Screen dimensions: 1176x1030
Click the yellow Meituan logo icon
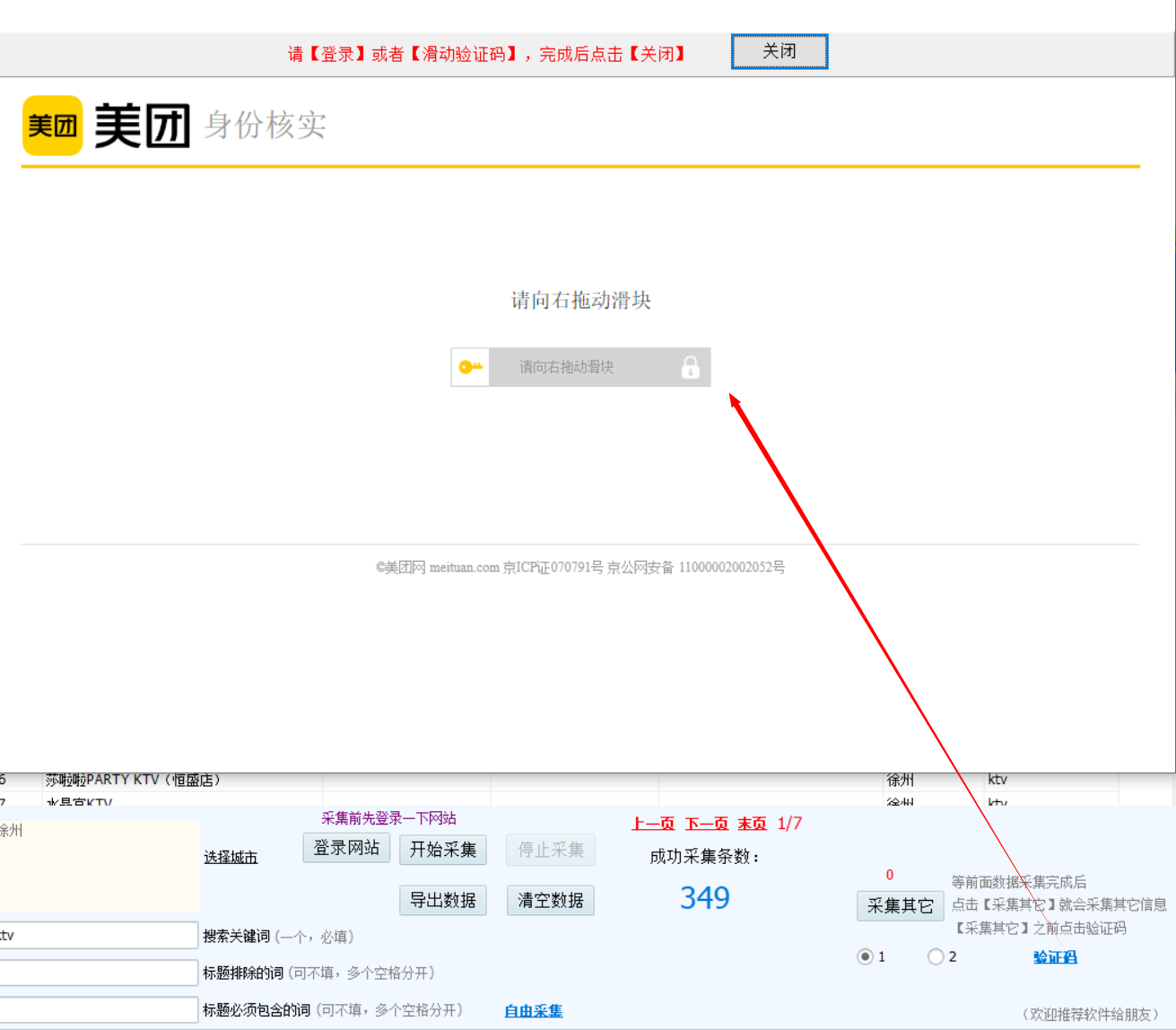53,126
